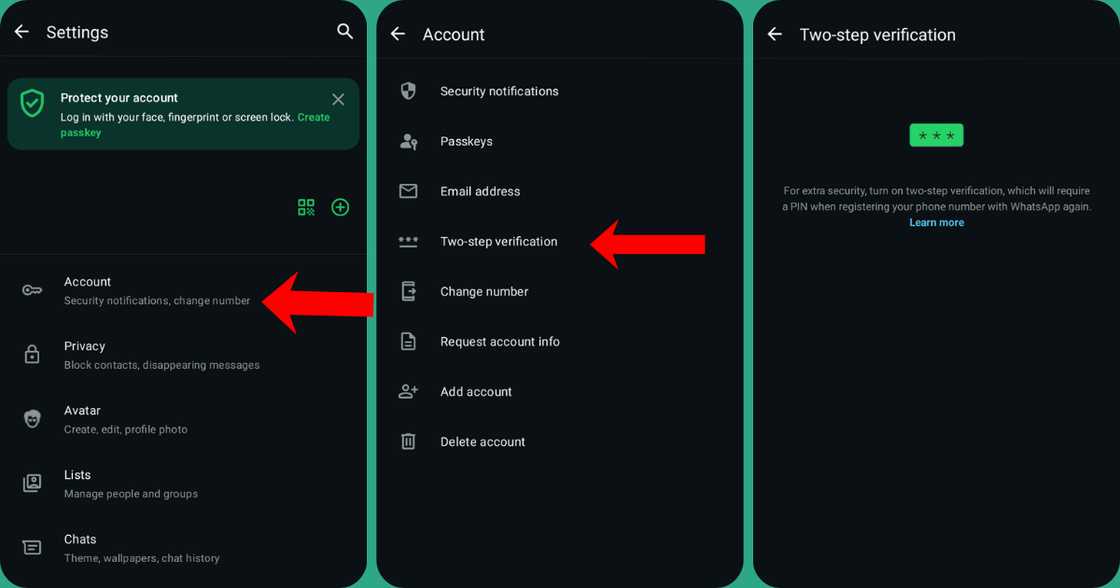
Task: Tap the QR code icon
Action: pyautogui.click(x=305, y=207)
